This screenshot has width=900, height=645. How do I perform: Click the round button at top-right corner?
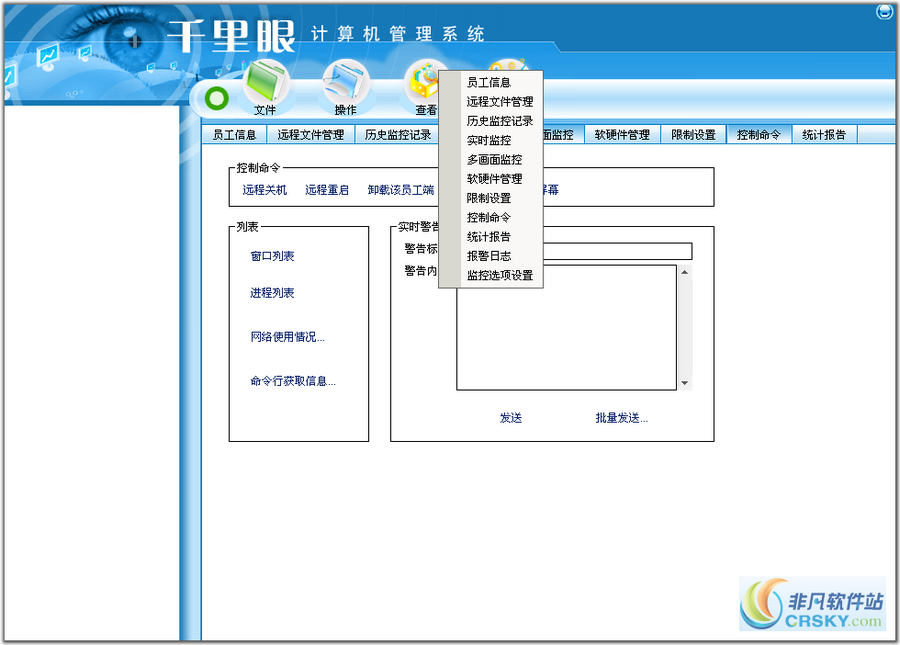884,11
